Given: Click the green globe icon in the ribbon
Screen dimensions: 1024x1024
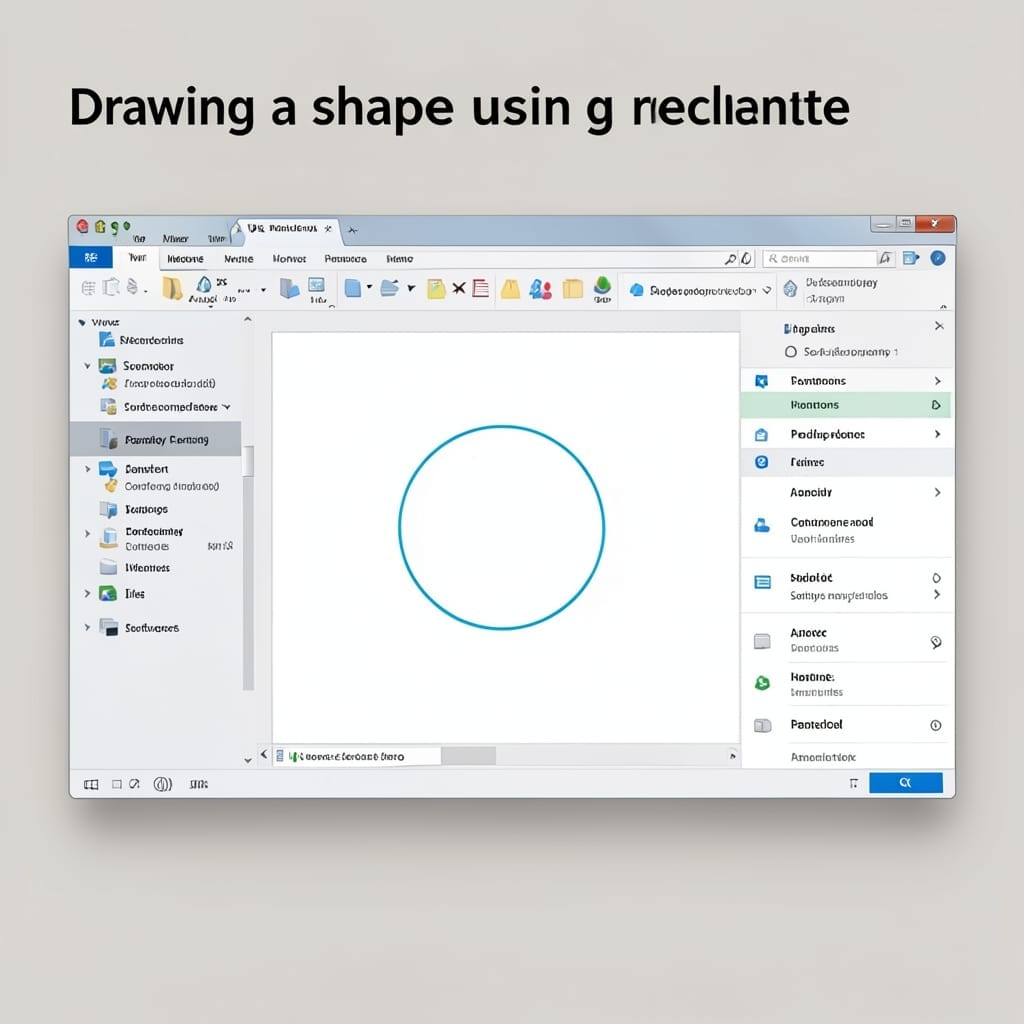Looking at the screenshot, I should (602, 285).
